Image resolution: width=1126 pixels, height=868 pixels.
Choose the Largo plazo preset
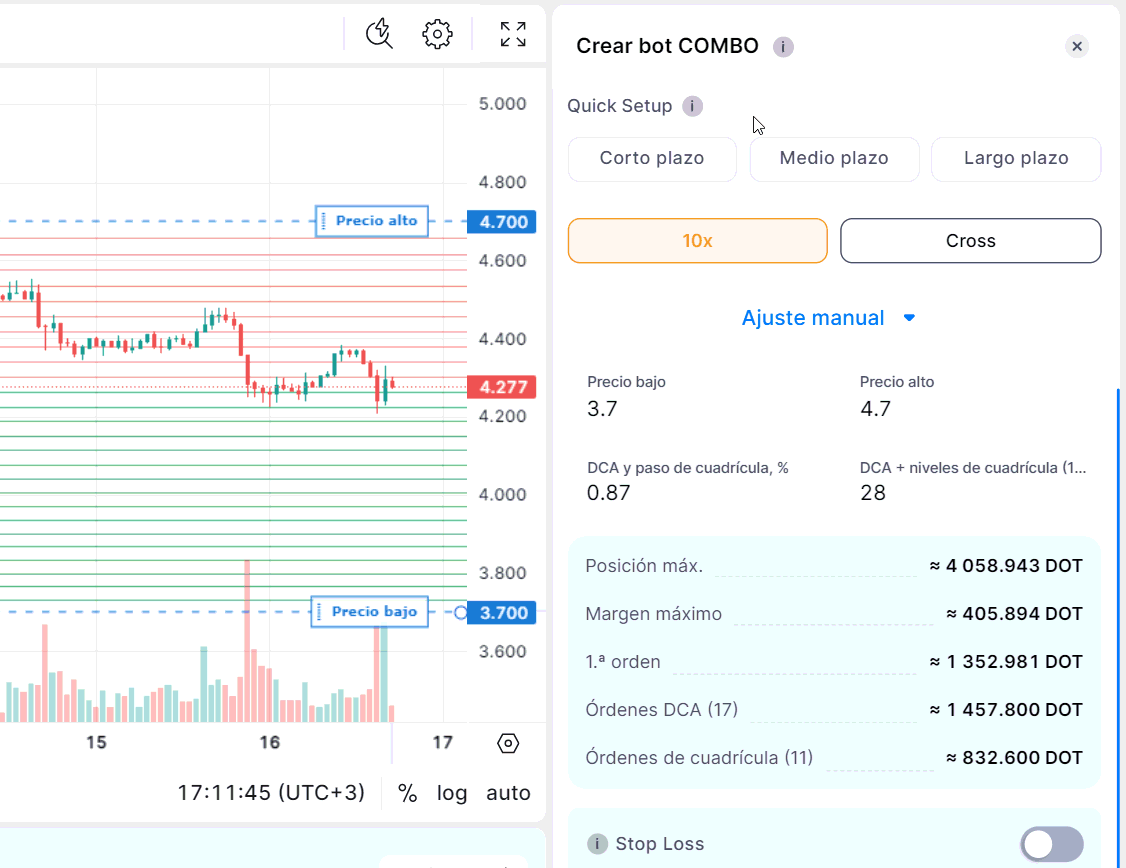point(1016,159)
